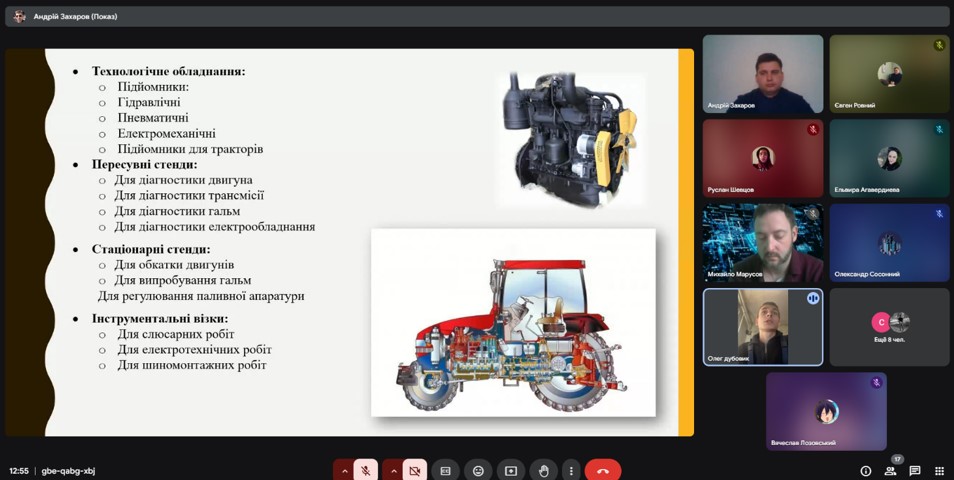Click the engine photo in the slide
Viewport: 954px width, 480px height.
tap(570, 139)
